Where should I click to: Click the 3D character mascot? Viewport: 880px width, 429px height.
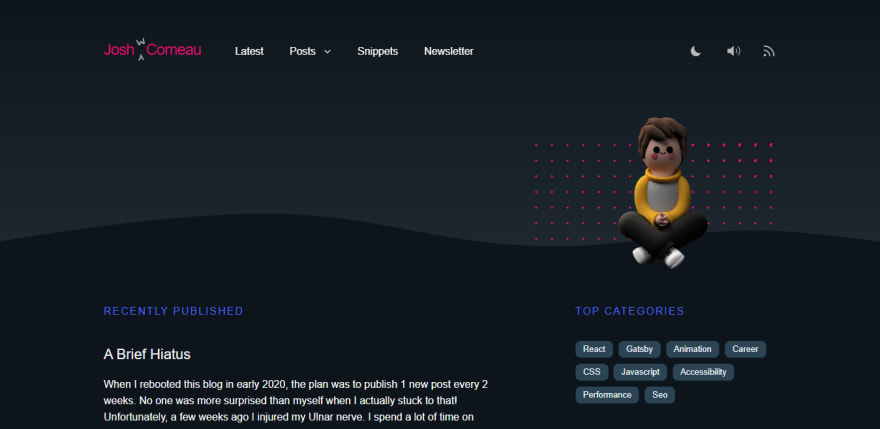(663, 193)
